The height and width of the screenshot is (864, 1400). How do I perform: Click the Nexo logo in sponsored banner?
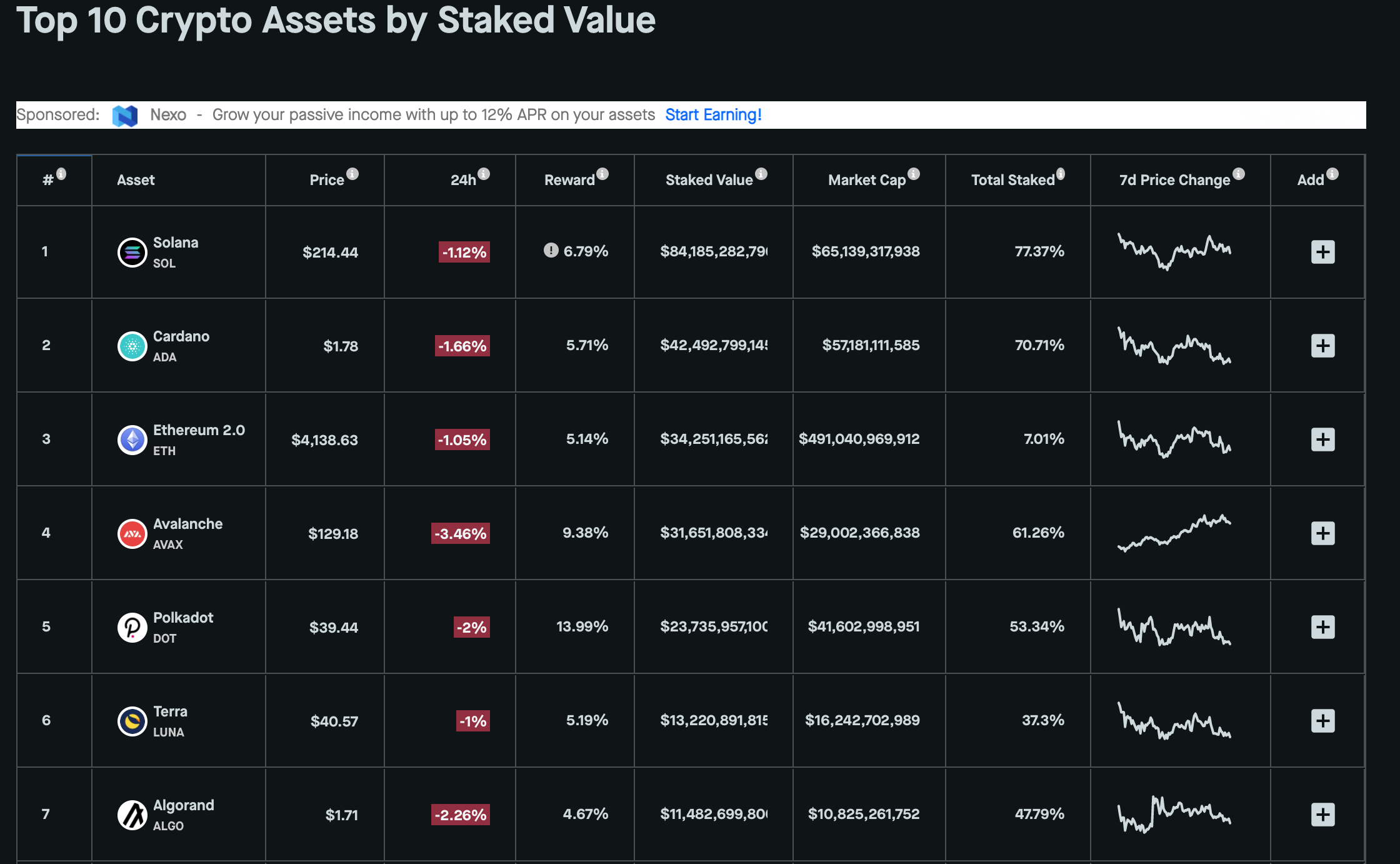coord(125,116)
